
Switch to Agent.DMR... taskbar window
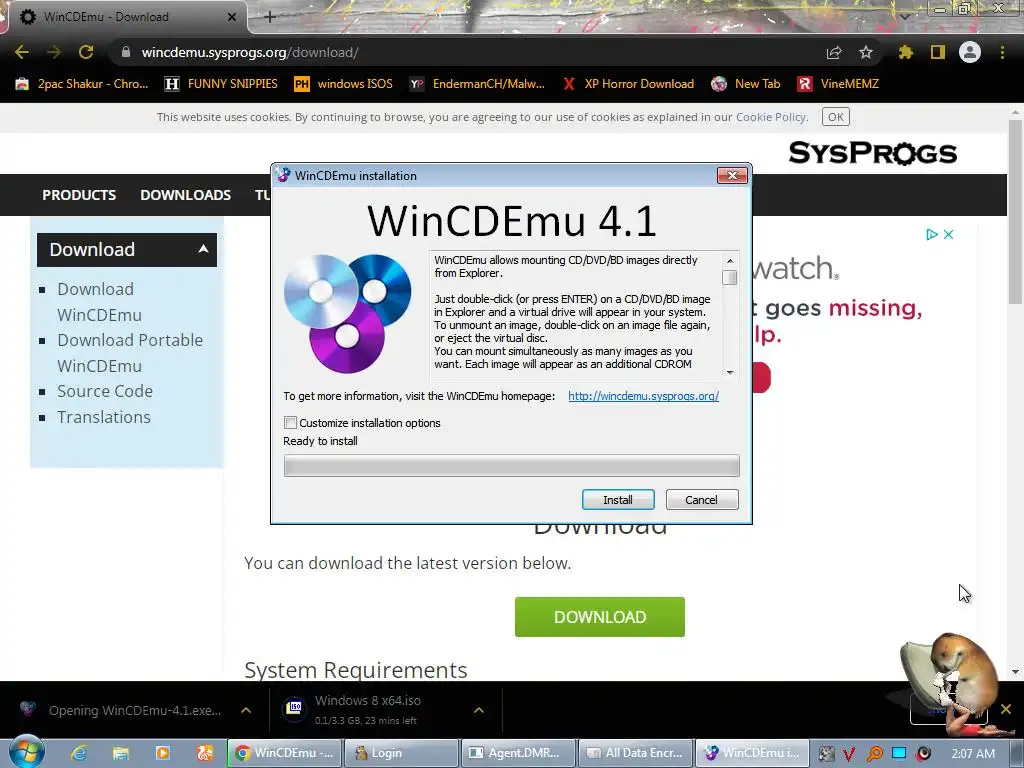519,753
